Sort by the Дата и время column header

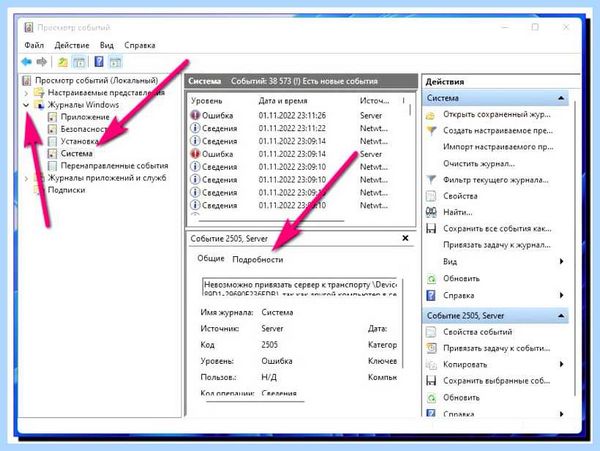pos(283,101)
